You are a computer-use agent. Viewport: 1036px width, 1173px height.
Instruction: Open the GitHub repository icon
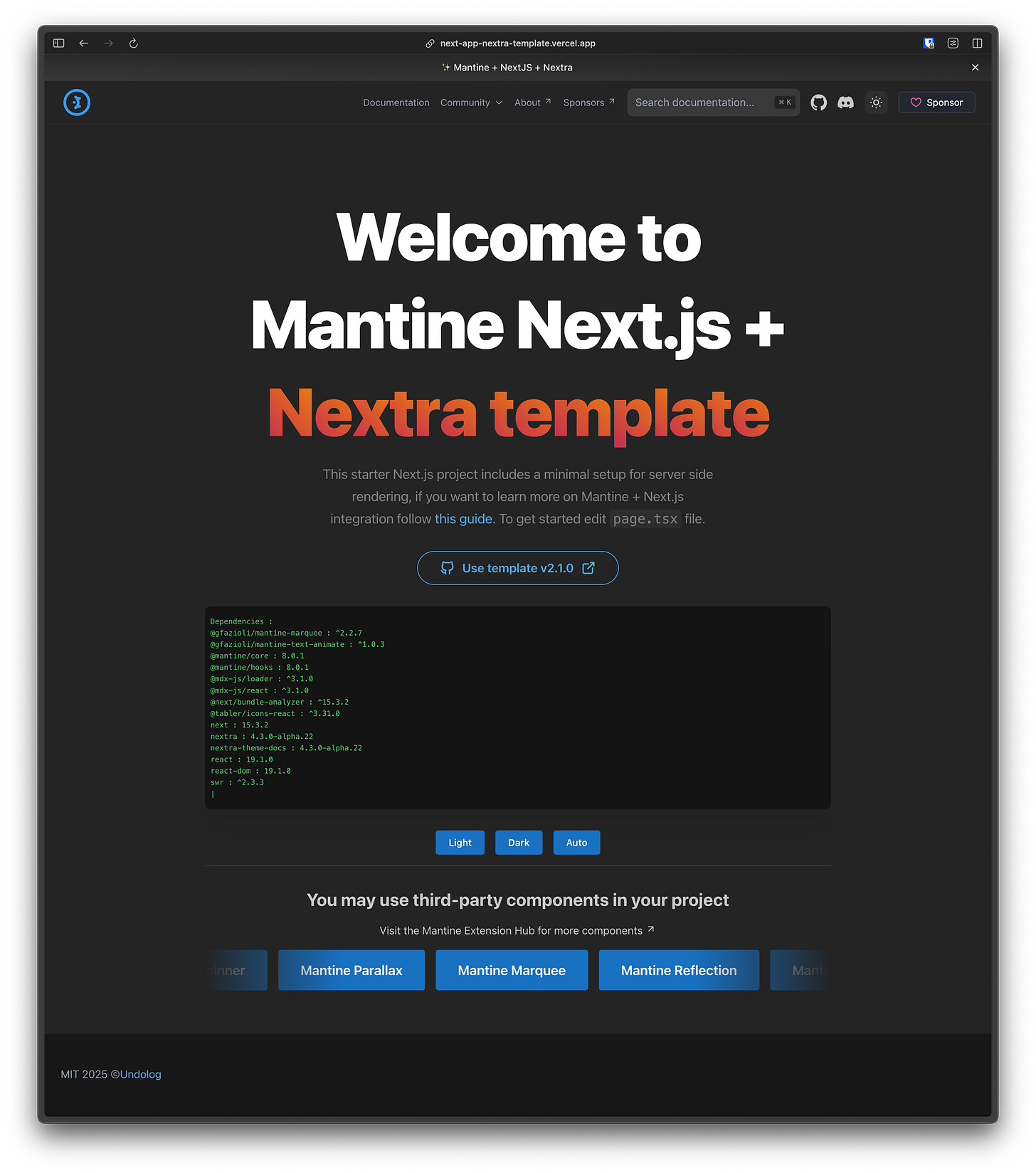(x=818, y=102)
